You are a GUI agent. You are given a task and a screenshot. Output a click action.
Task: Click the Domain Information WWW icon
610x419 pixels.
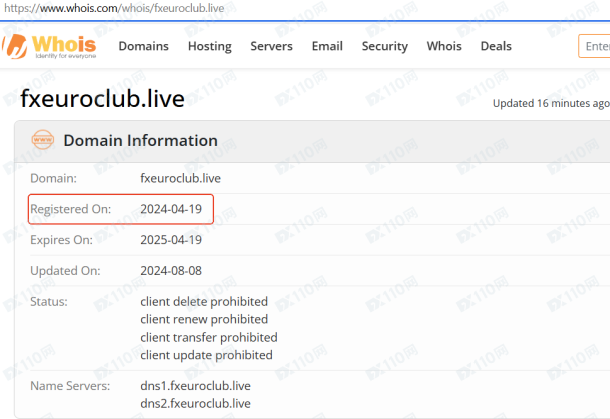click(42, 141)
